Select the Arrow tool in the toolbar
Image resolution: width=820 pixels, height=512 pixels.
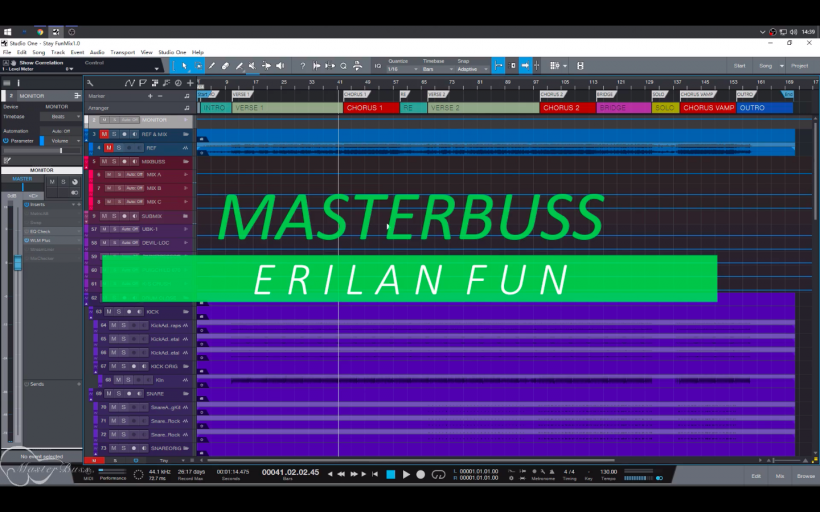click(184, 66)
